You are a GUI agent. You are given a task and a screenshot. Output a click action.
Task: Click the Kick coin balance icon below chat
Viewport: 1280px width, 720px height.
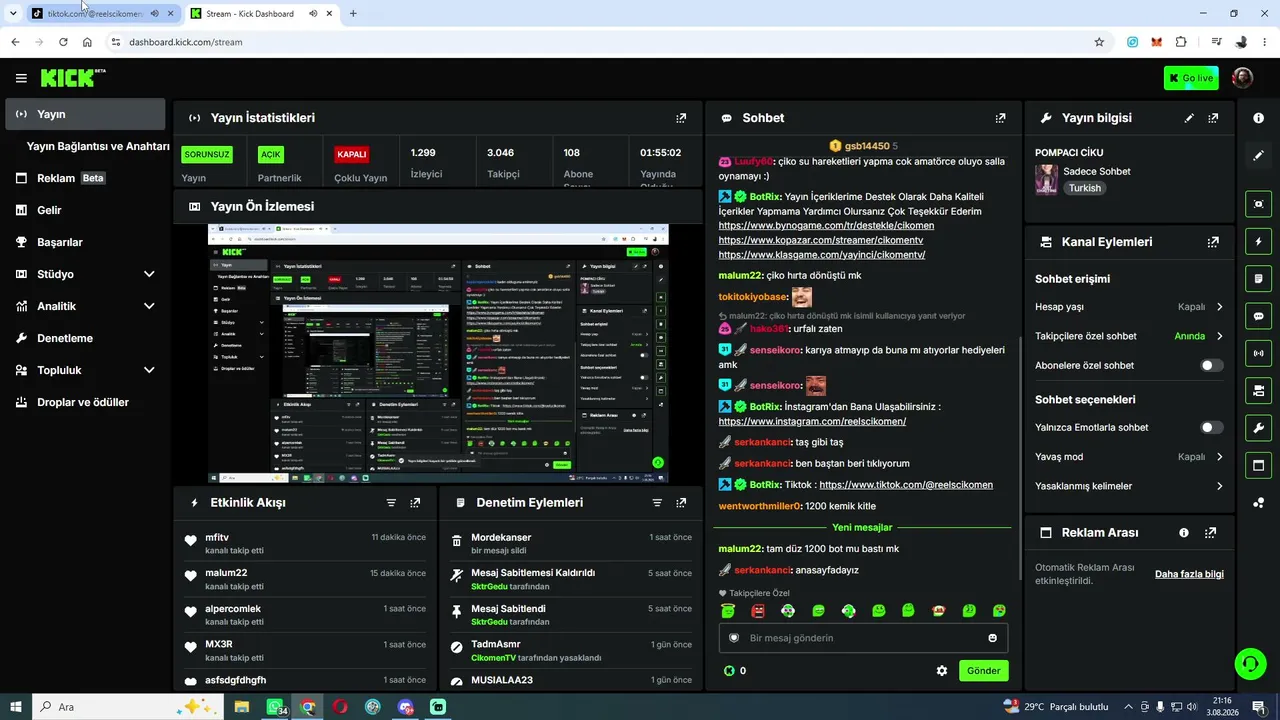point(729,671)
